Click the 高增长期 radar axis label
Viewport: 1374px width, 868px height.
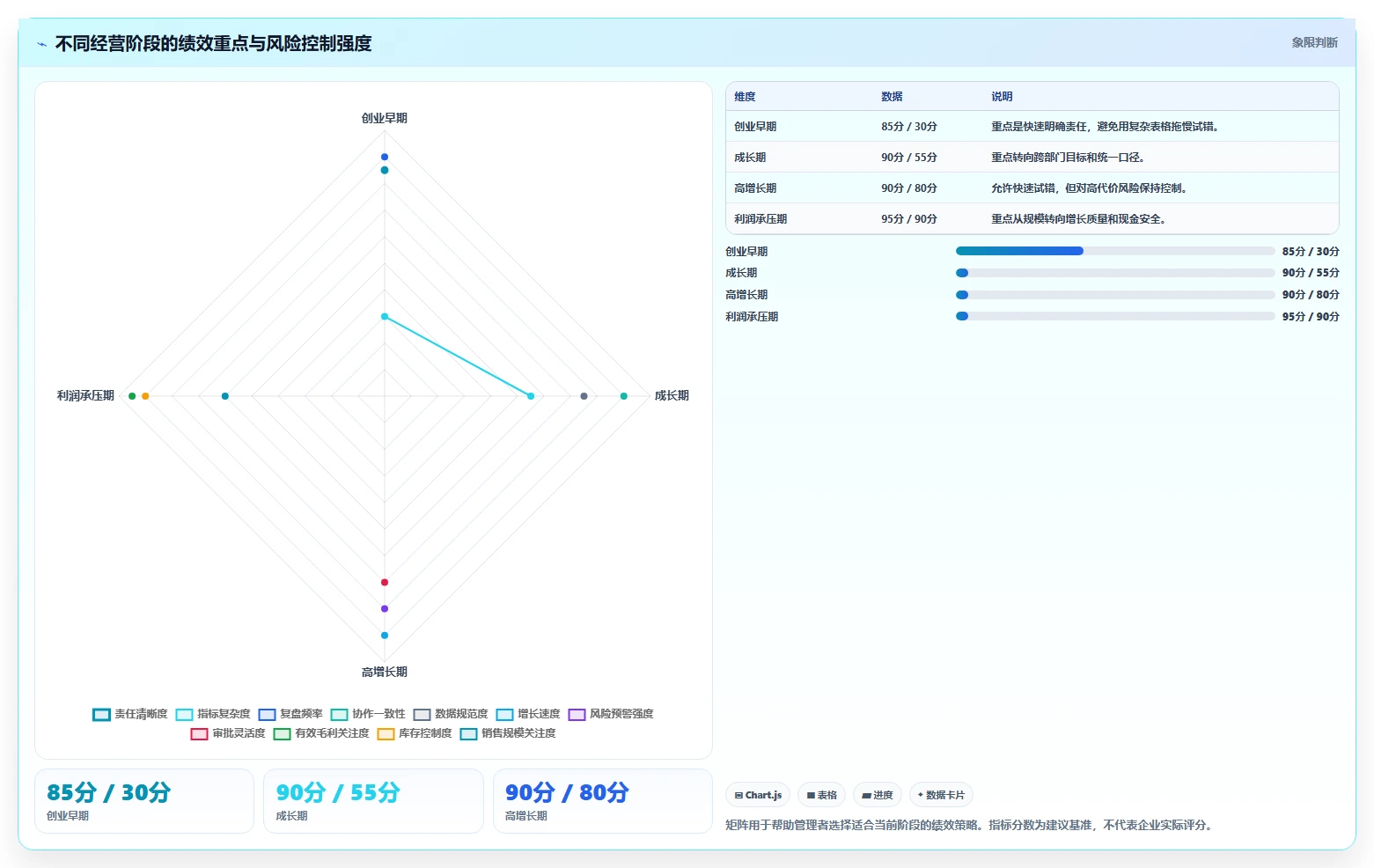click(x=385, y=672)
